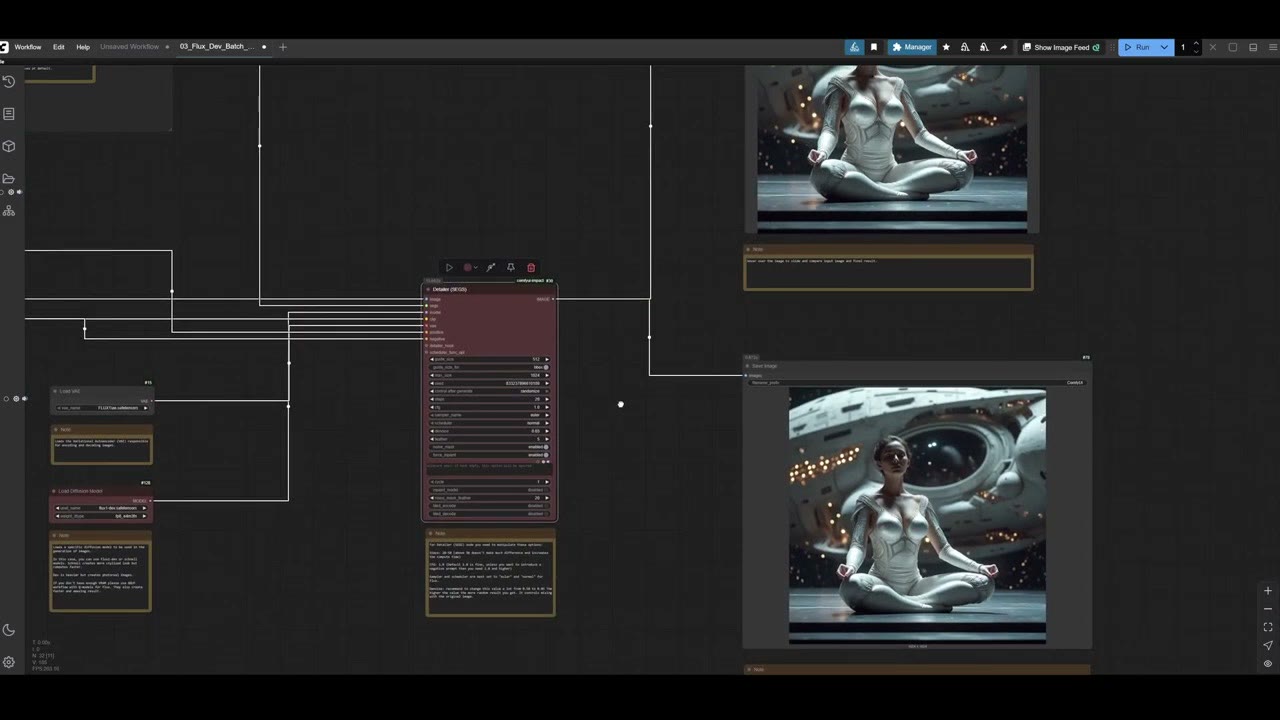Image resolution: width=1280 pixels, height=720 pixels.
Task: Open the Run button dropdown arrow
Action: (x=1164, y=47)
